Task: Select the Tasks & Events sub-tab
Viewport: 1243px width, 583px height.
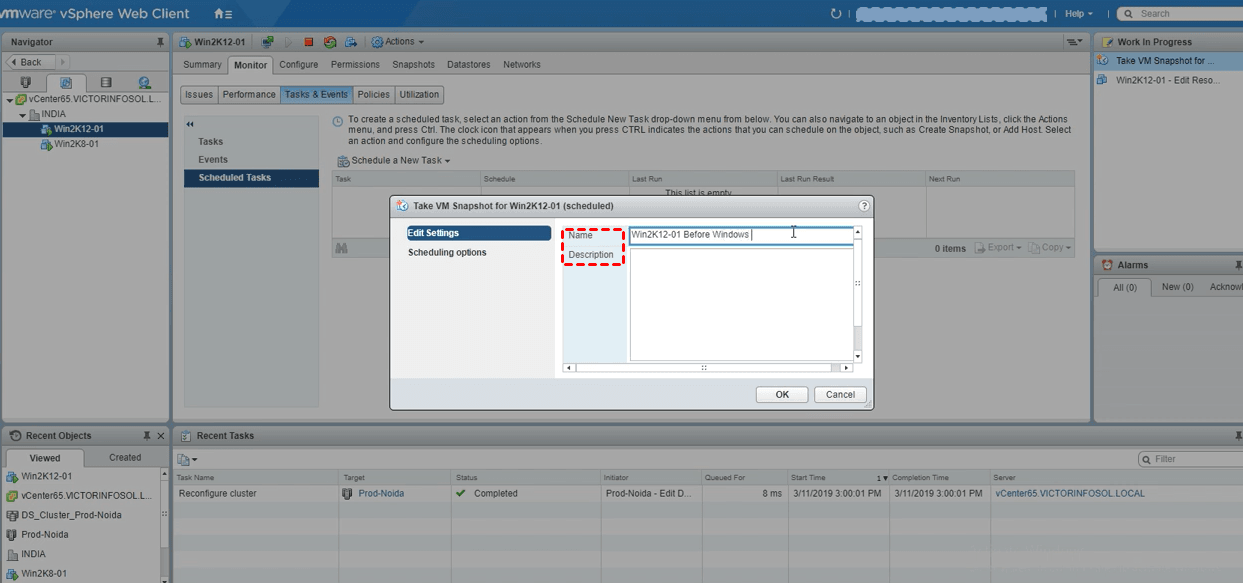Action: [x=316, y=95]
